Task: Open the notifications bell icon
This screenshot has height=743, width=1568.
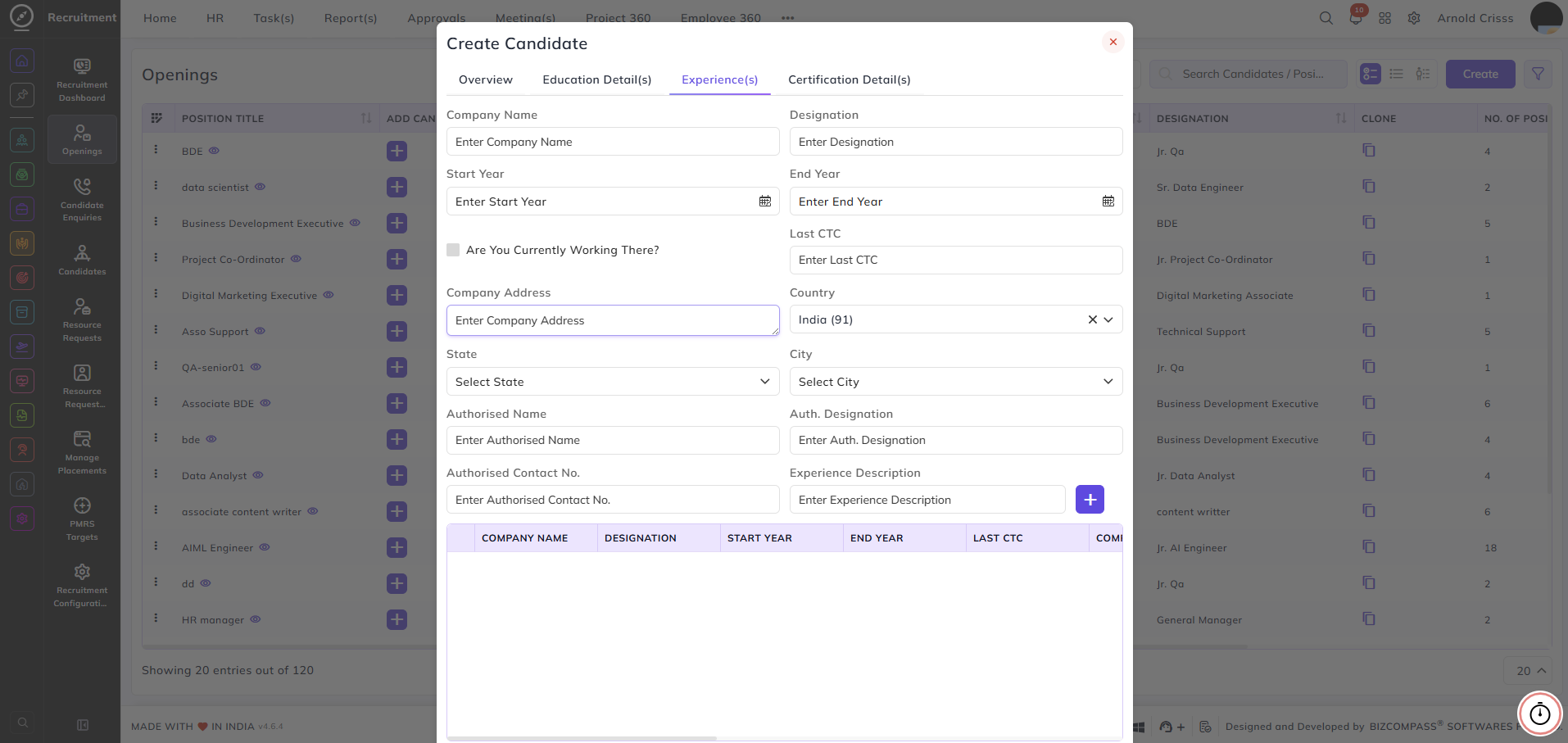Action: [x=1356, y=18]
